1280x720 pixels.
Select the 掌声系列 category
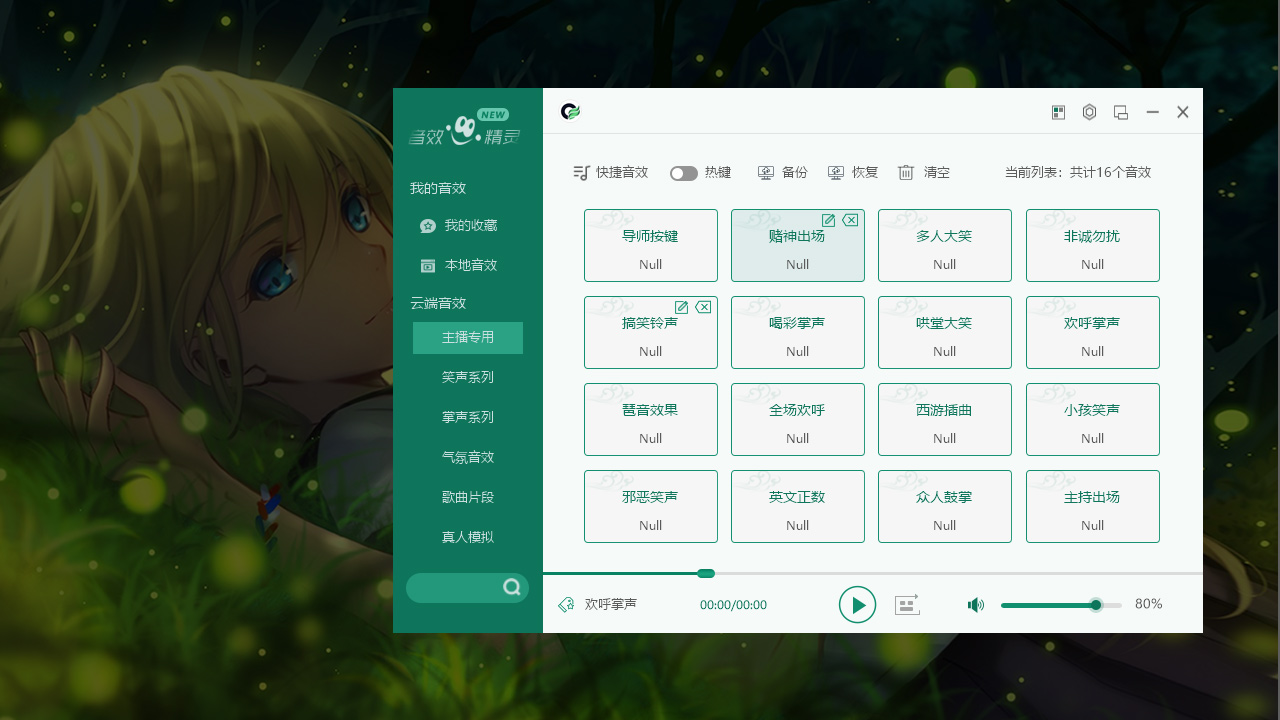pos(468,417)
